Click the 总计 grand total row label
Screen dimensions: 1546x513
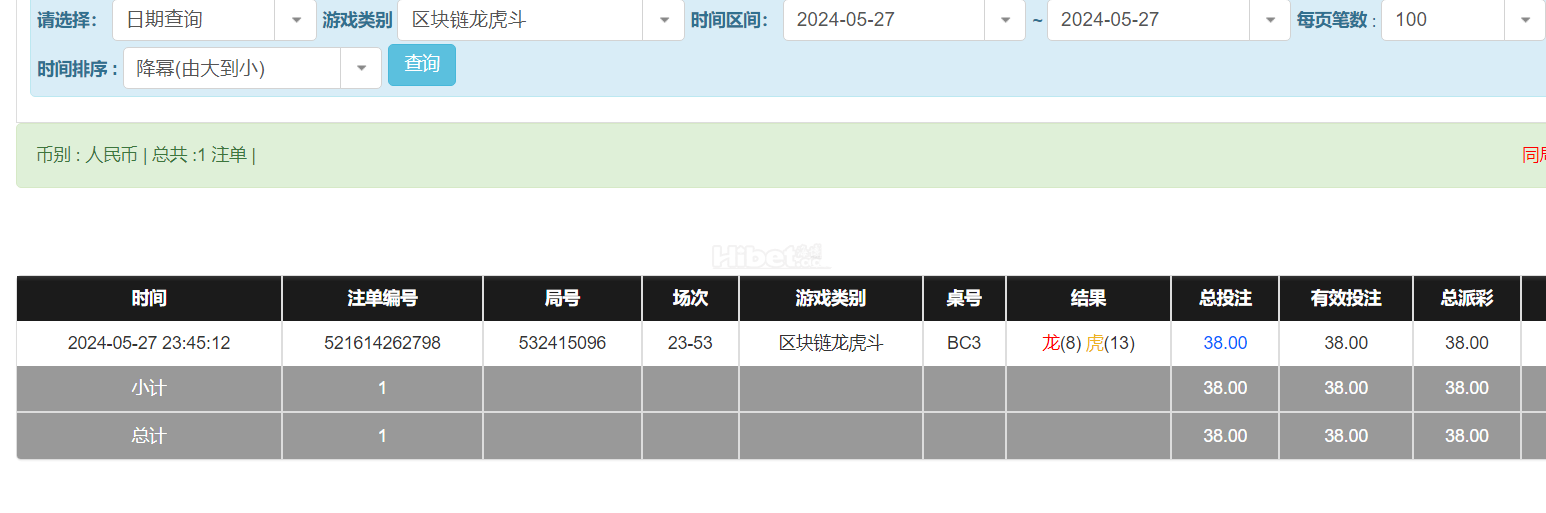pos(149,436)
